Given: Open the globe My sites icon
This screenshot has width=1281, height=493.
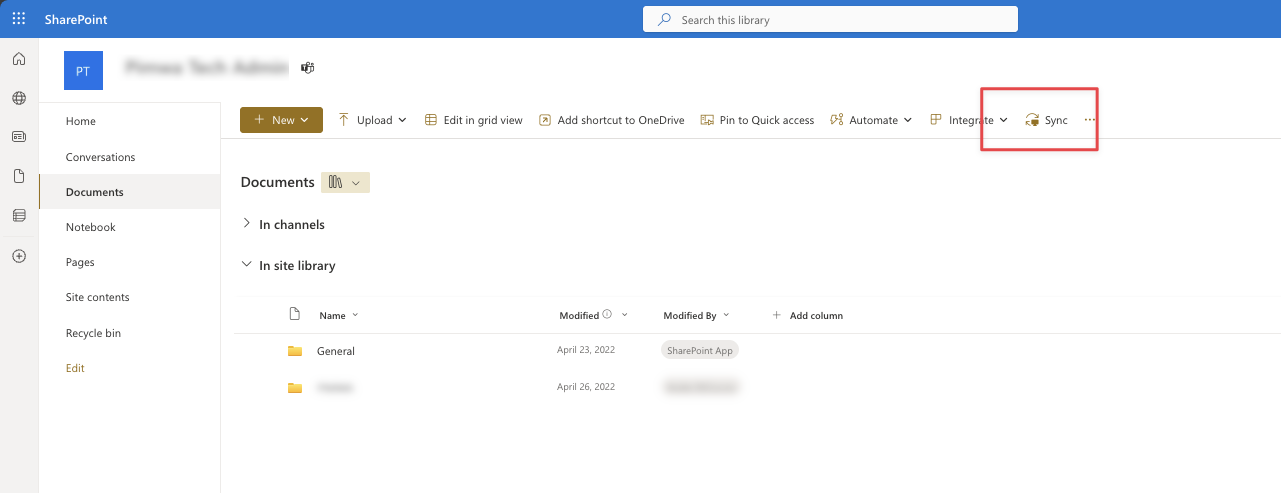Looking at the screenshot, I should pyautogui.click(x=19, y=98).
